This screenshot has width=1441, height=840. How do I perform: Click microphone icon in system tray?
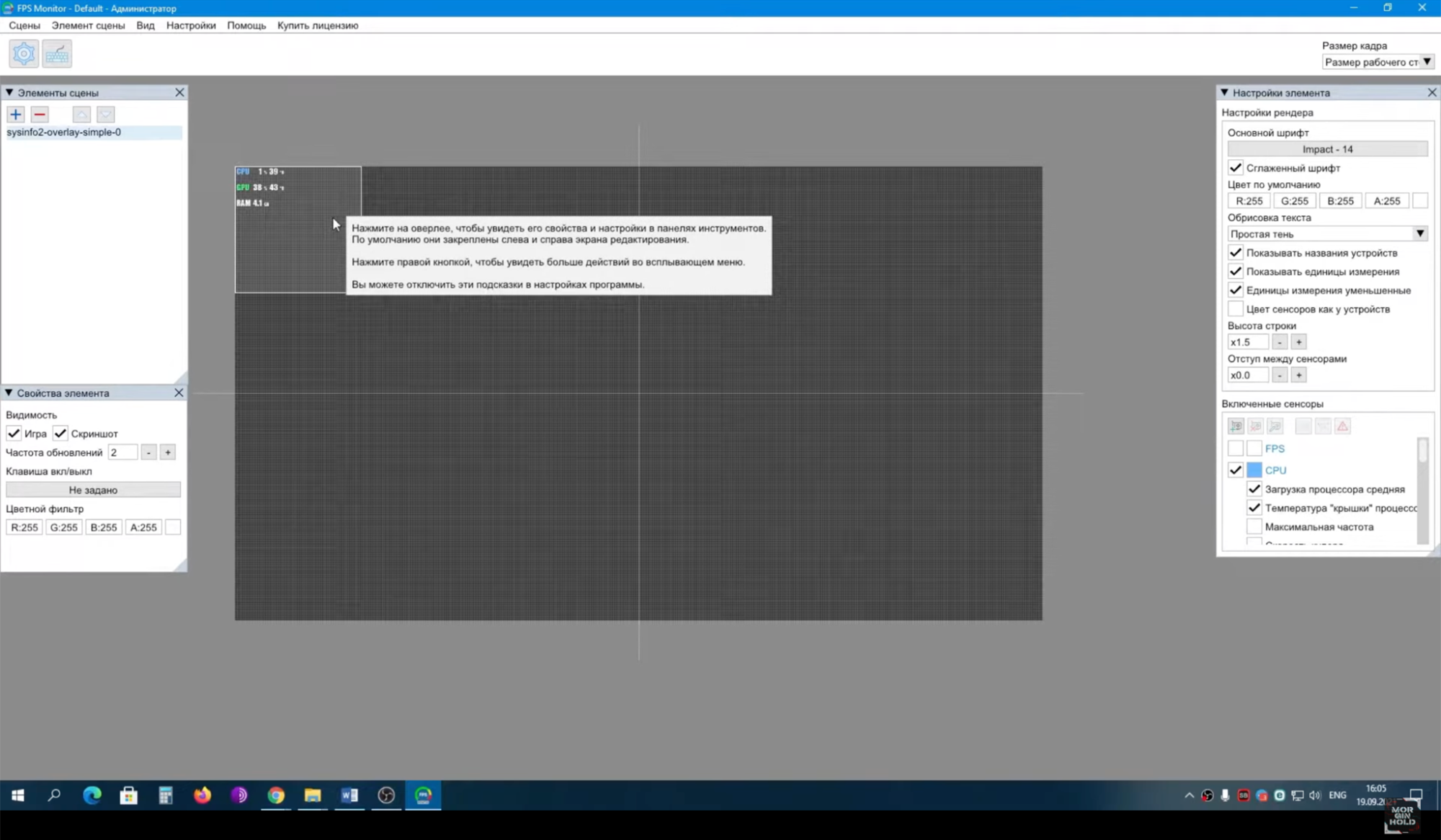coord(1225,795)
